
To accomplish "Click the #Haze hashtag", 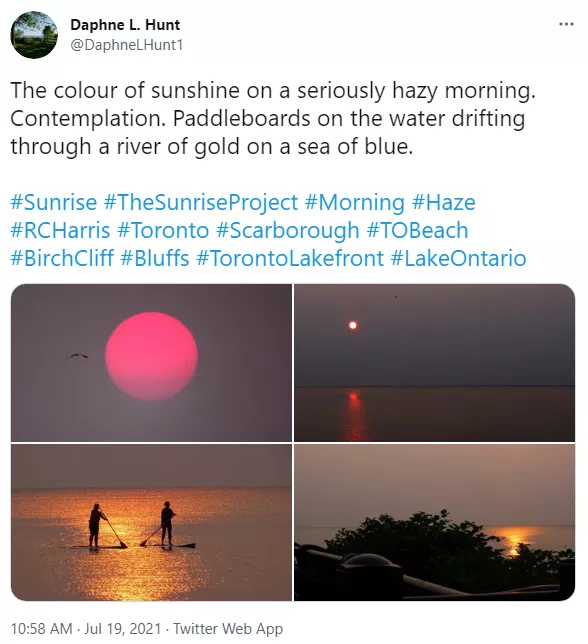I will (443, 202).
